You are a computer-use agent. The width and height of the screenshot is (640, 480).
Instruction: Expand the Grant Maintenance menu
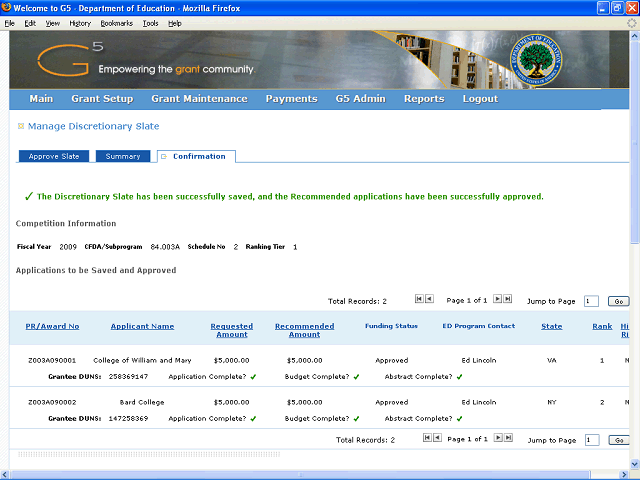pyautogui.click(x=199, y=99)
